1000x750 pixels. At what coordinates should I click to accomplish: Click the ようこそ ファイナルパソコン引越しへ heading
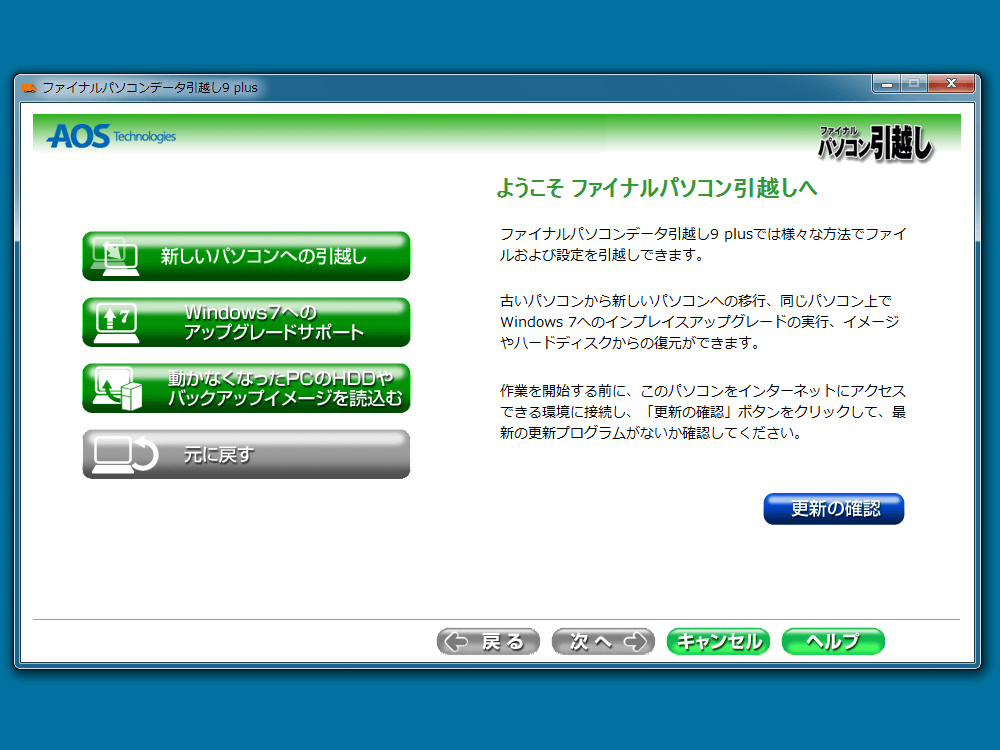click(x=657, y=188)
